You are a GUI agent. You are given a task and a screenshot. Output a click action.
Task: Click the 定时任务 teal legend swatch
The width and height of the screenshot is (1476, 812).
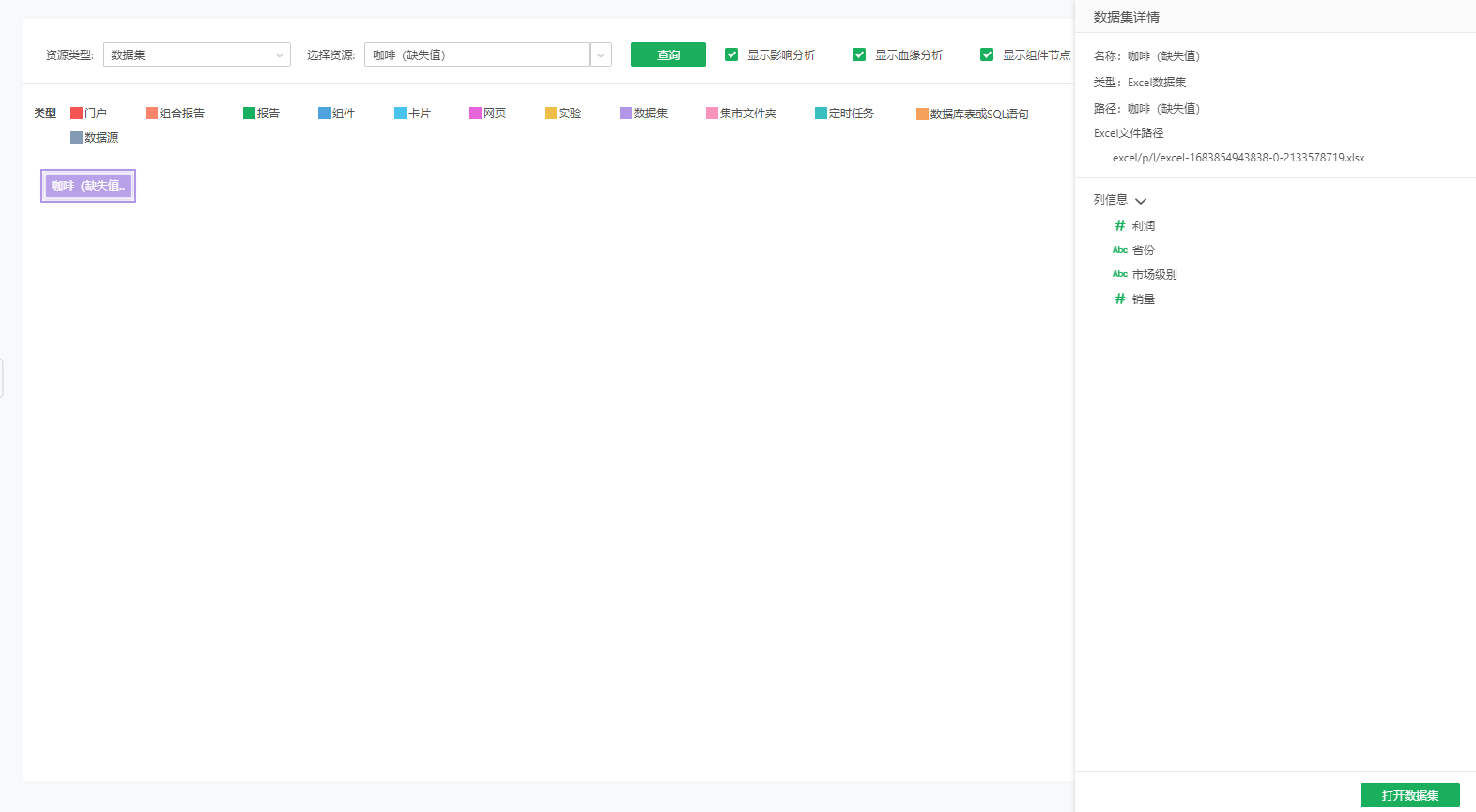(821, 113)
